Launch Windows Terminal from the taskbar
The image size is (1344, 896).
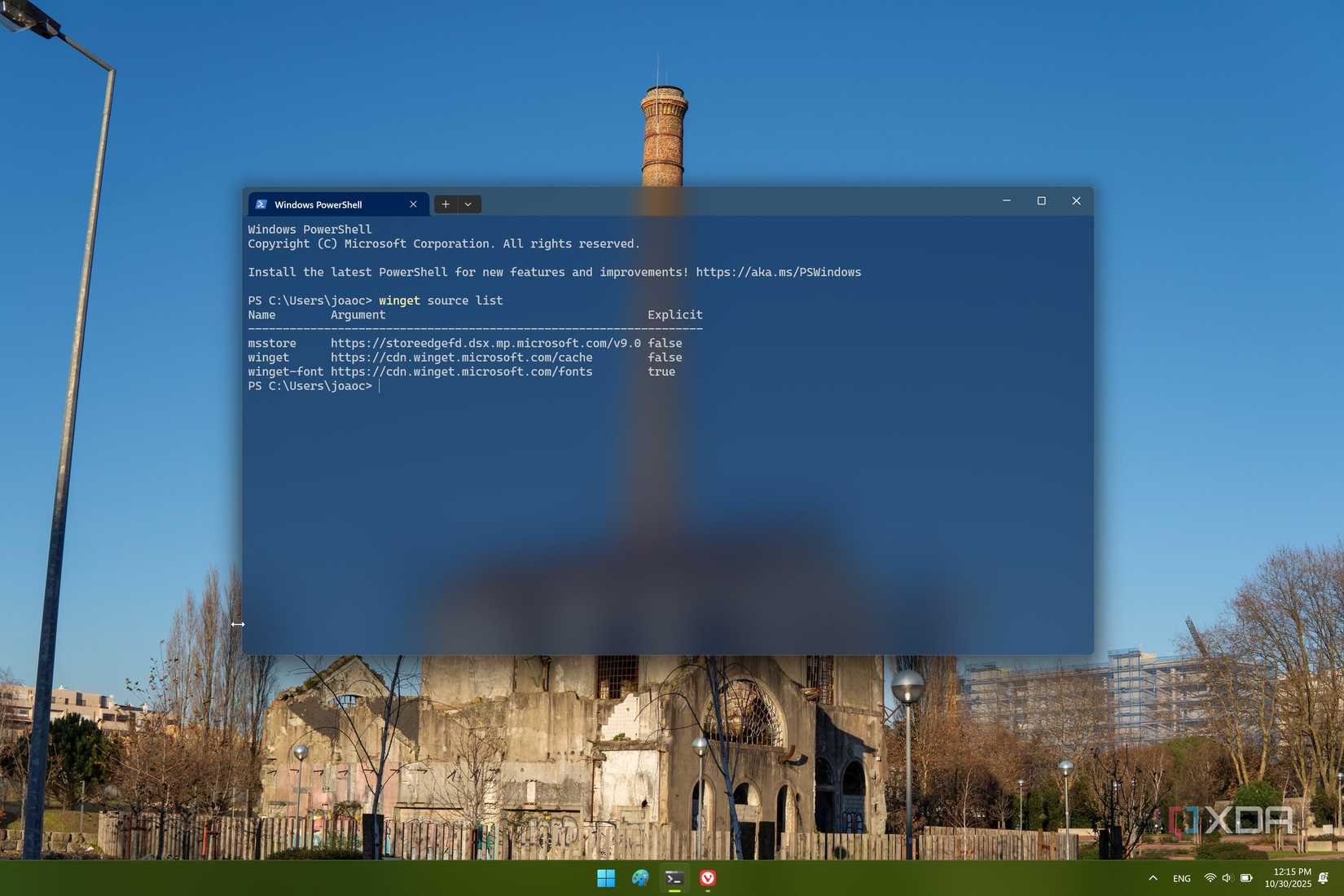[674, 878]
